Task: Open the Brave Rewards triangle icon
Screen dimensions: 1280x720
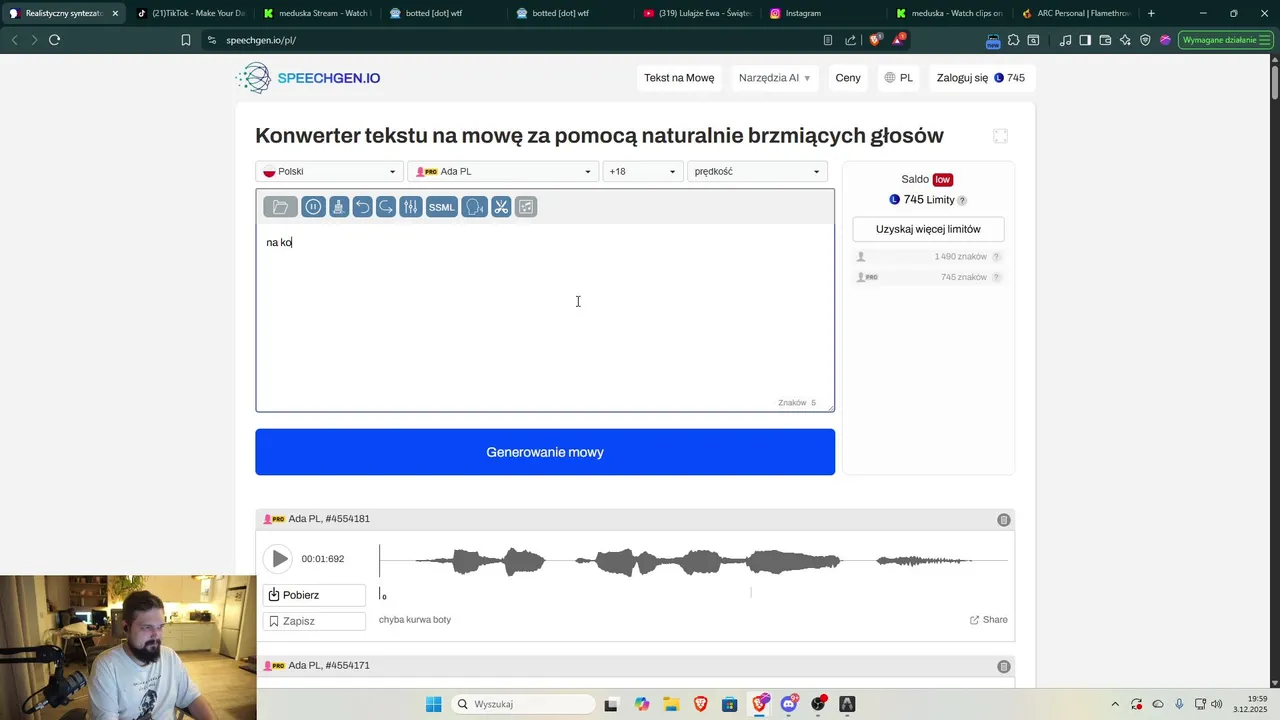Action: tap(899, 40)
